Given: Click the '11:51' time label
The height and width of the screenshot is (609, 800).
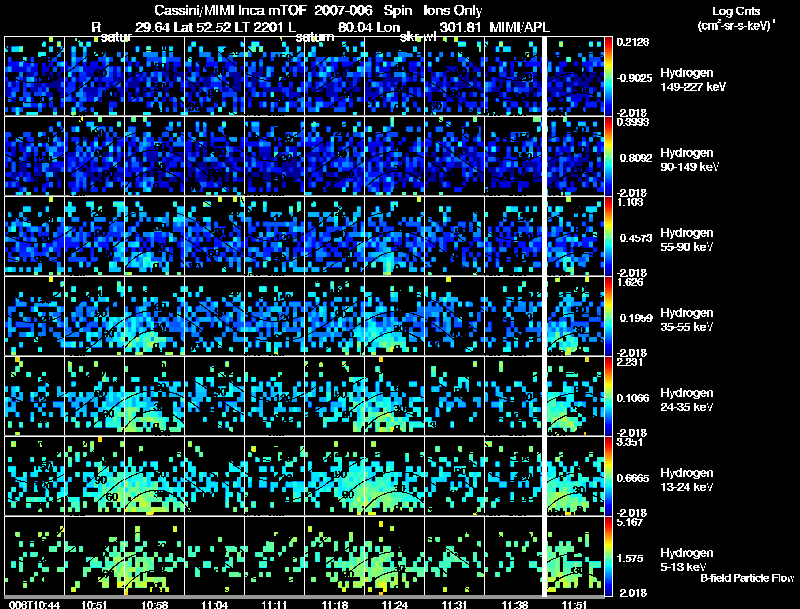Looking at the screenshot, I should [574, 605].
